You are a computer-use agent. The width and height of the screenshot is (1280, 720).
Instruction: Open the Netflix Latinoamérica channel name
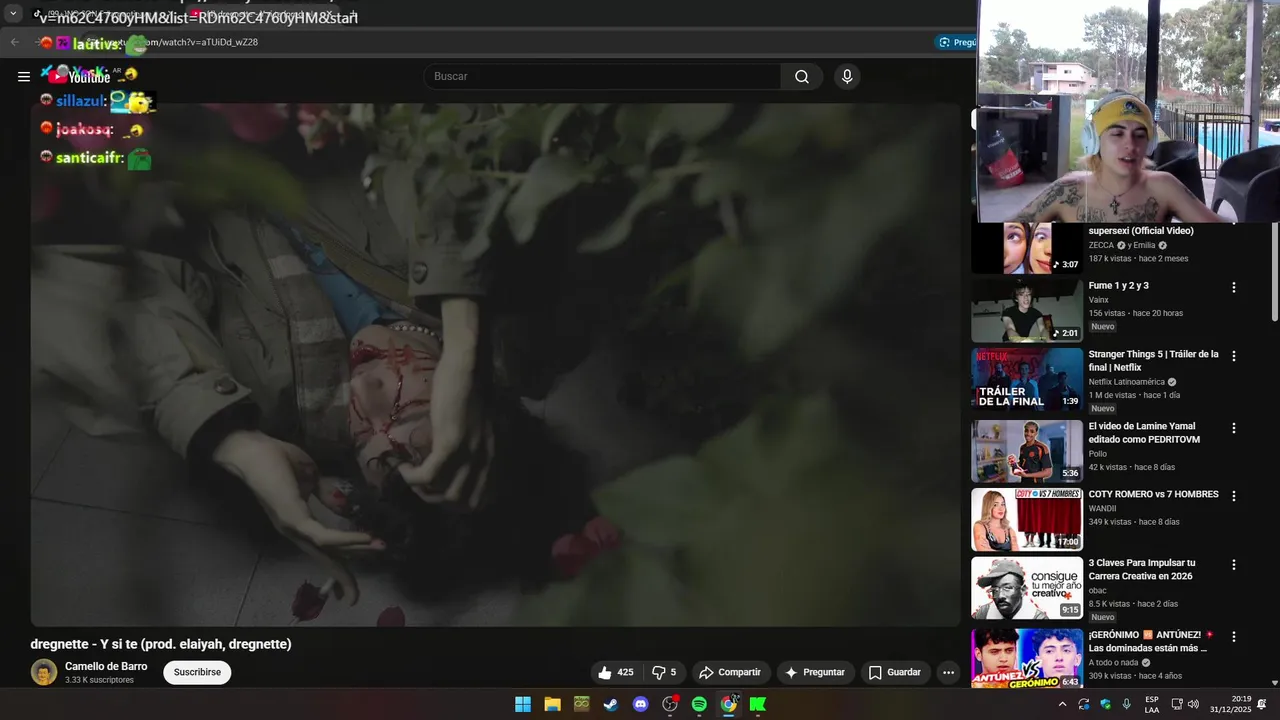[1127, 382]
